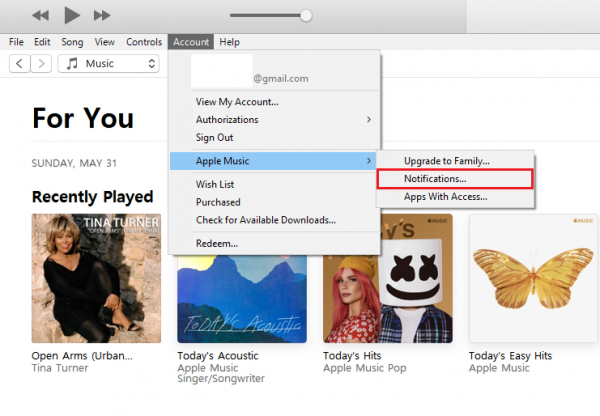This screenshot has height=416, width=600.
Task: Click the Today's Easy Hits title text
Action: (x=510, y=356)
